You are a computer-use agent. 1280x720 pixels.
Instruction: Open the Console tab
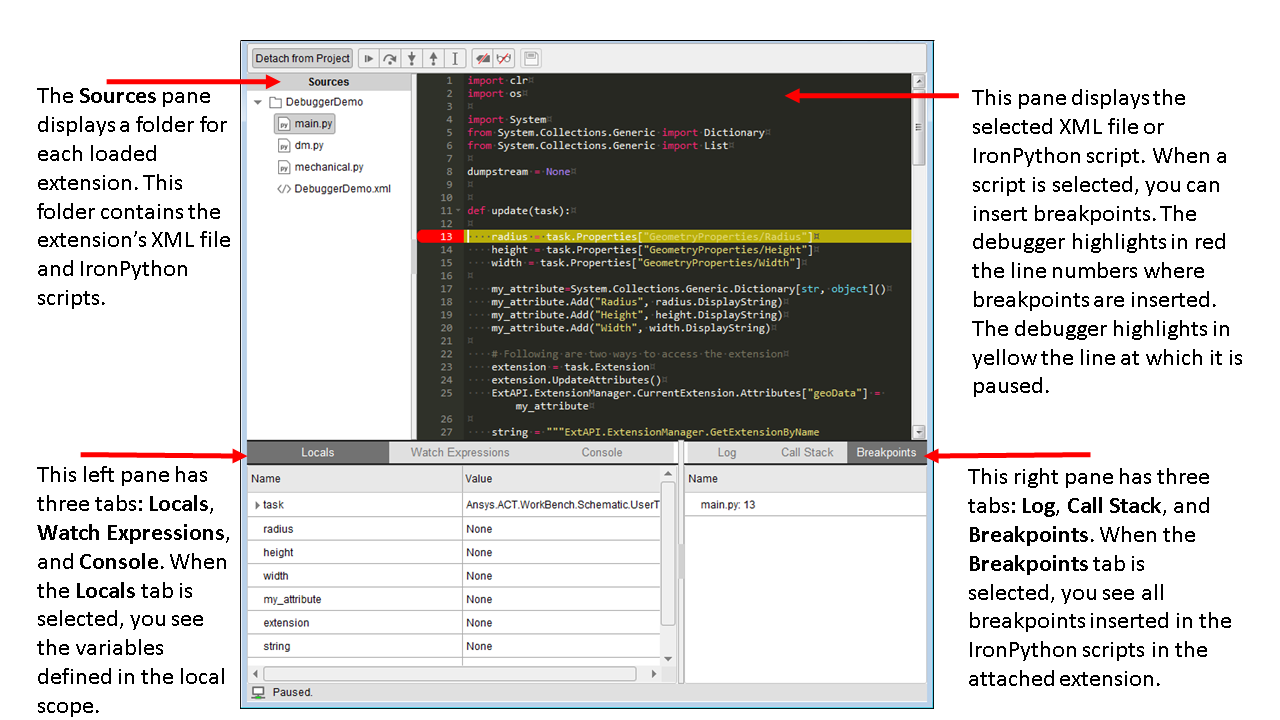pyautogui.click(x=602, y=453)
